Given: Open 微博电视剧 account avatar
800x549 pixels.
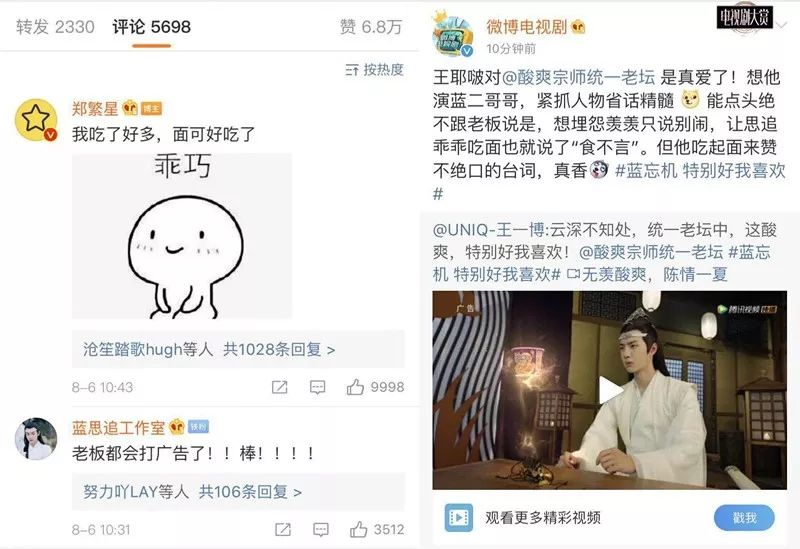Looking at the screenshot, I should point(453,35).
